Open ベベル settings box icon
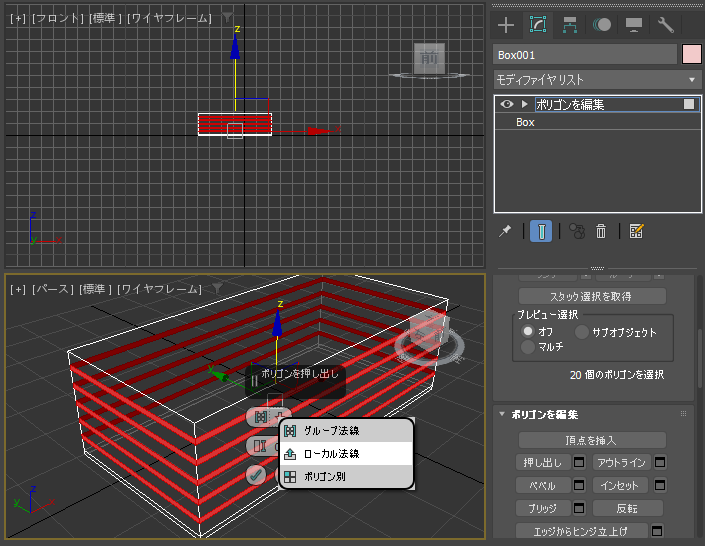Image resolution: width=705 pixels, height=546 pixels. 579,485
